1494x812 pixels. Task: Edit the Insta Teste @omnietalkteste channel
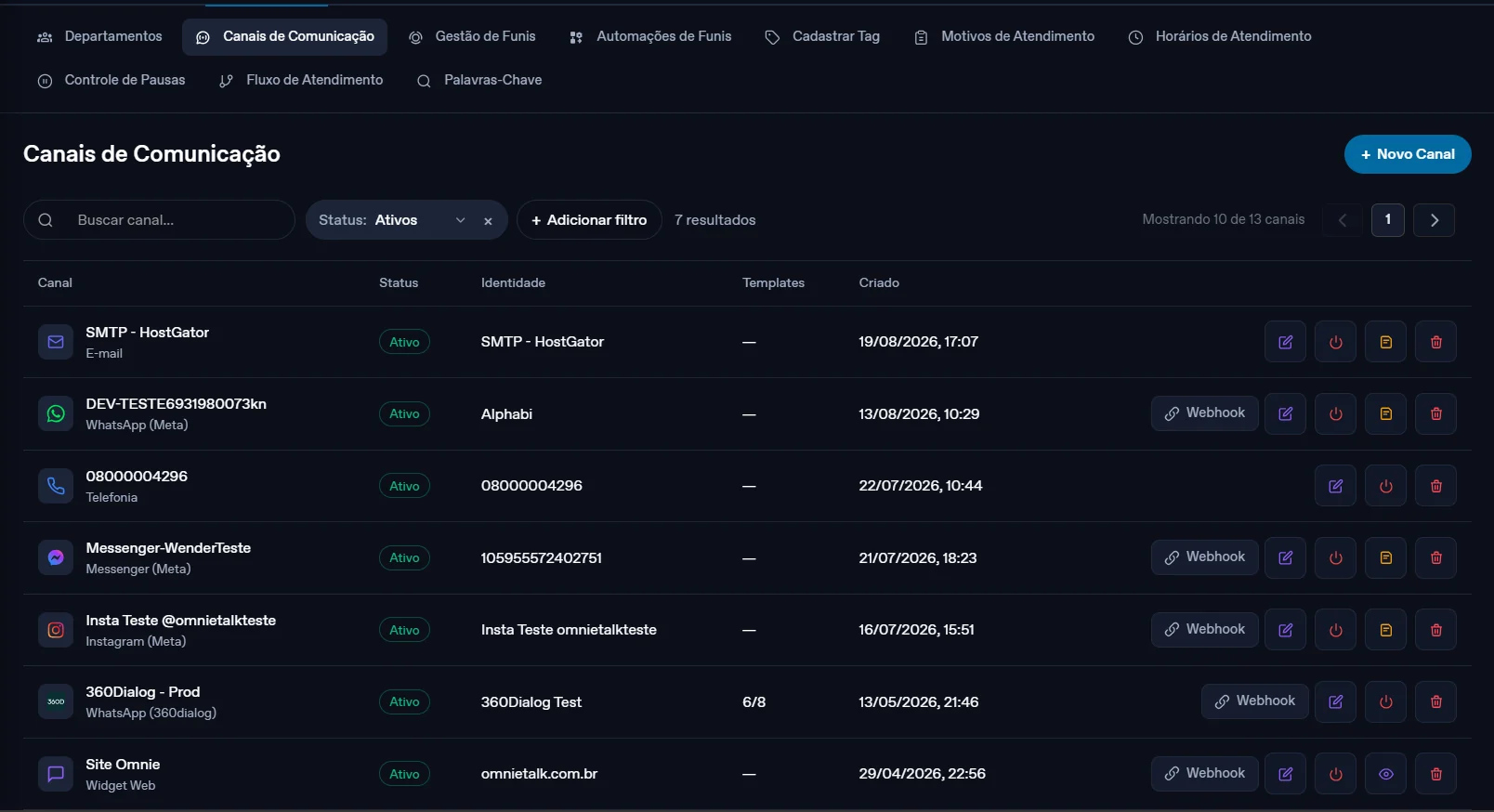coord(1286,630)
